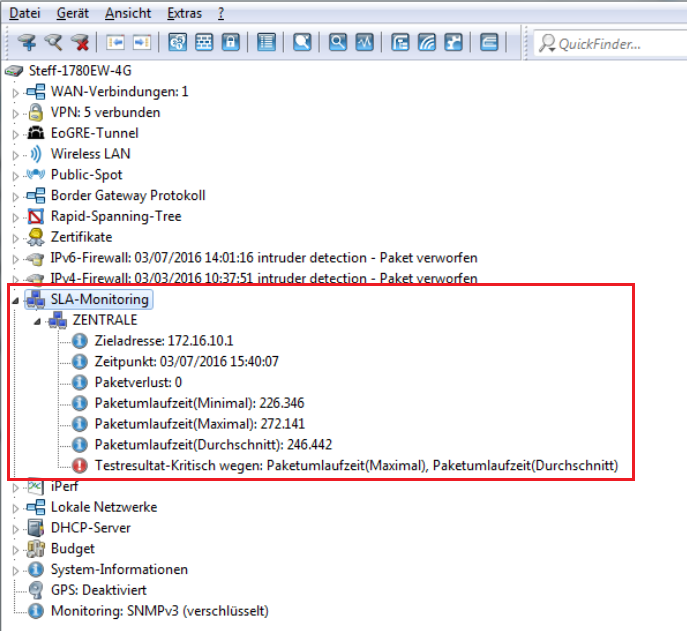Collapse the SLA-Monitoring node

[x=14, y=300]
